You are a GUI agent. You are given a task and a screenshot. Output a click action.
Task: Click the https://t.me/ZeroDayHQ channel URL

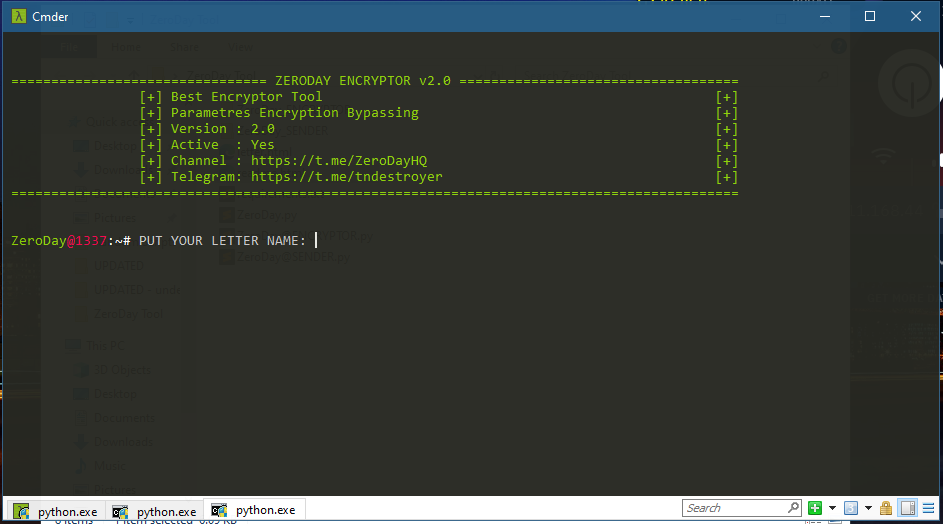(339, 161)
